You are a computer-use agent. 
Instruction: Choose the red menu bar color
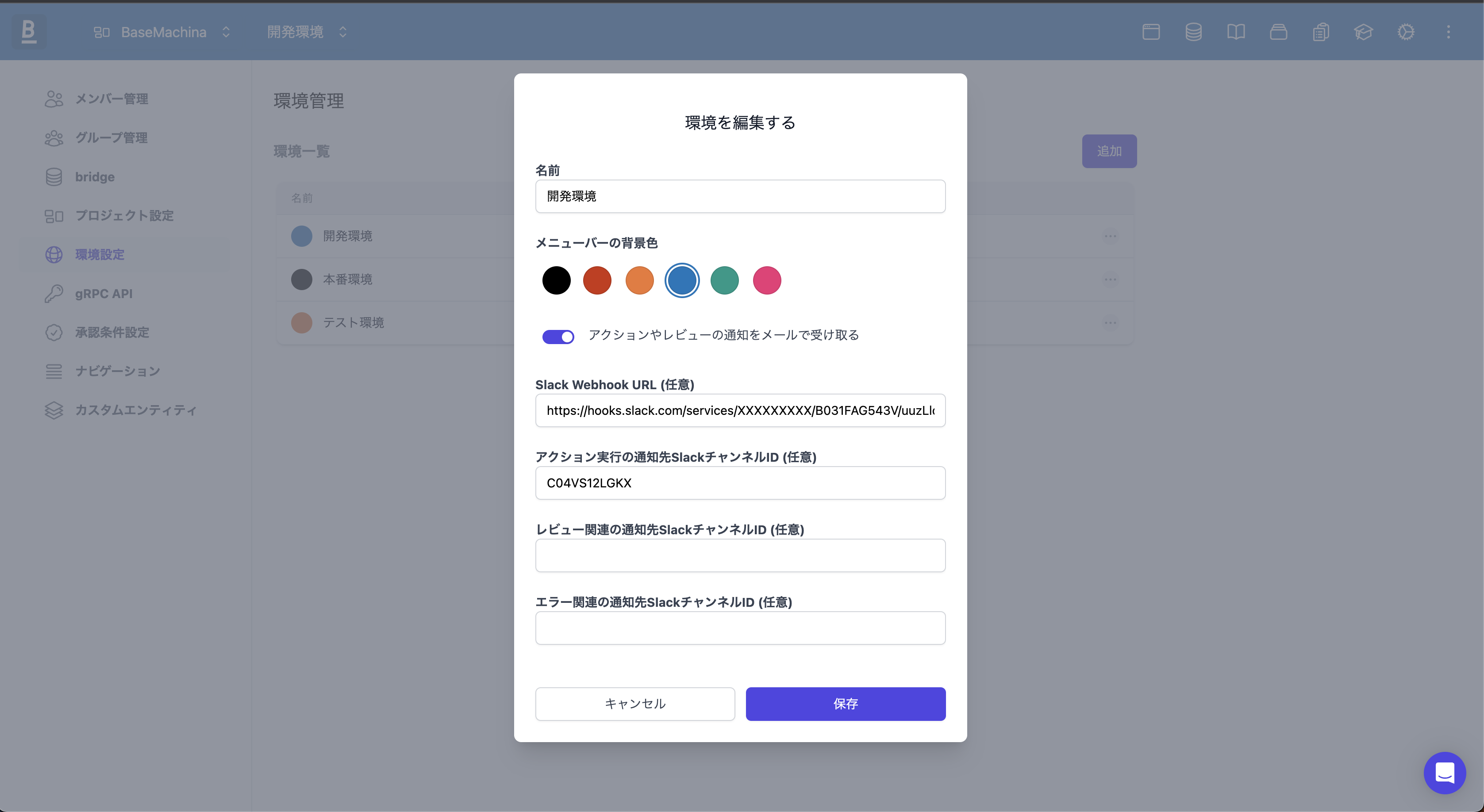(597, 280)
